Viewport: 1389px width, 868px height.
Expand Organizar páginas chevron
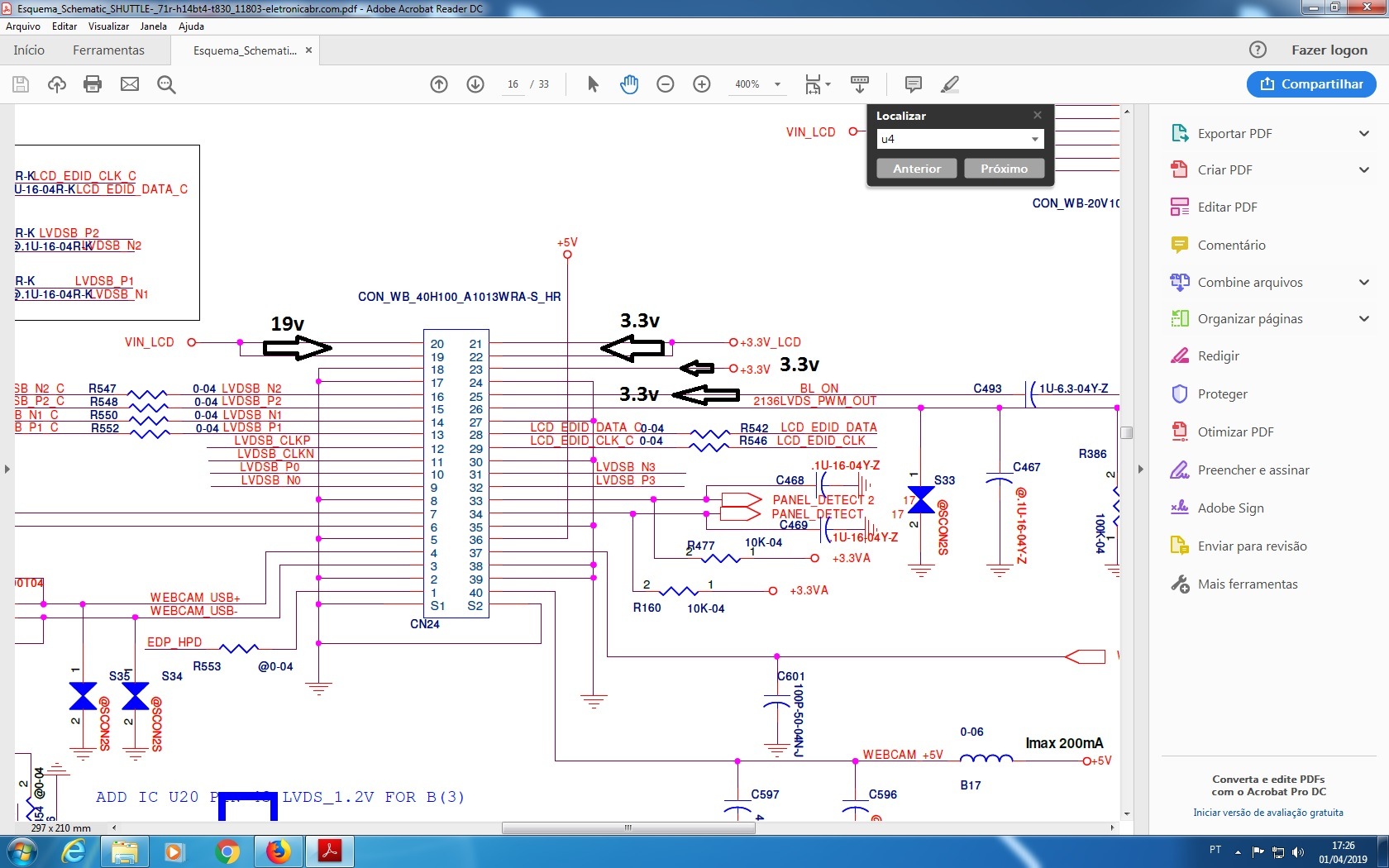pyautogui.click(x=1364, y=318)
